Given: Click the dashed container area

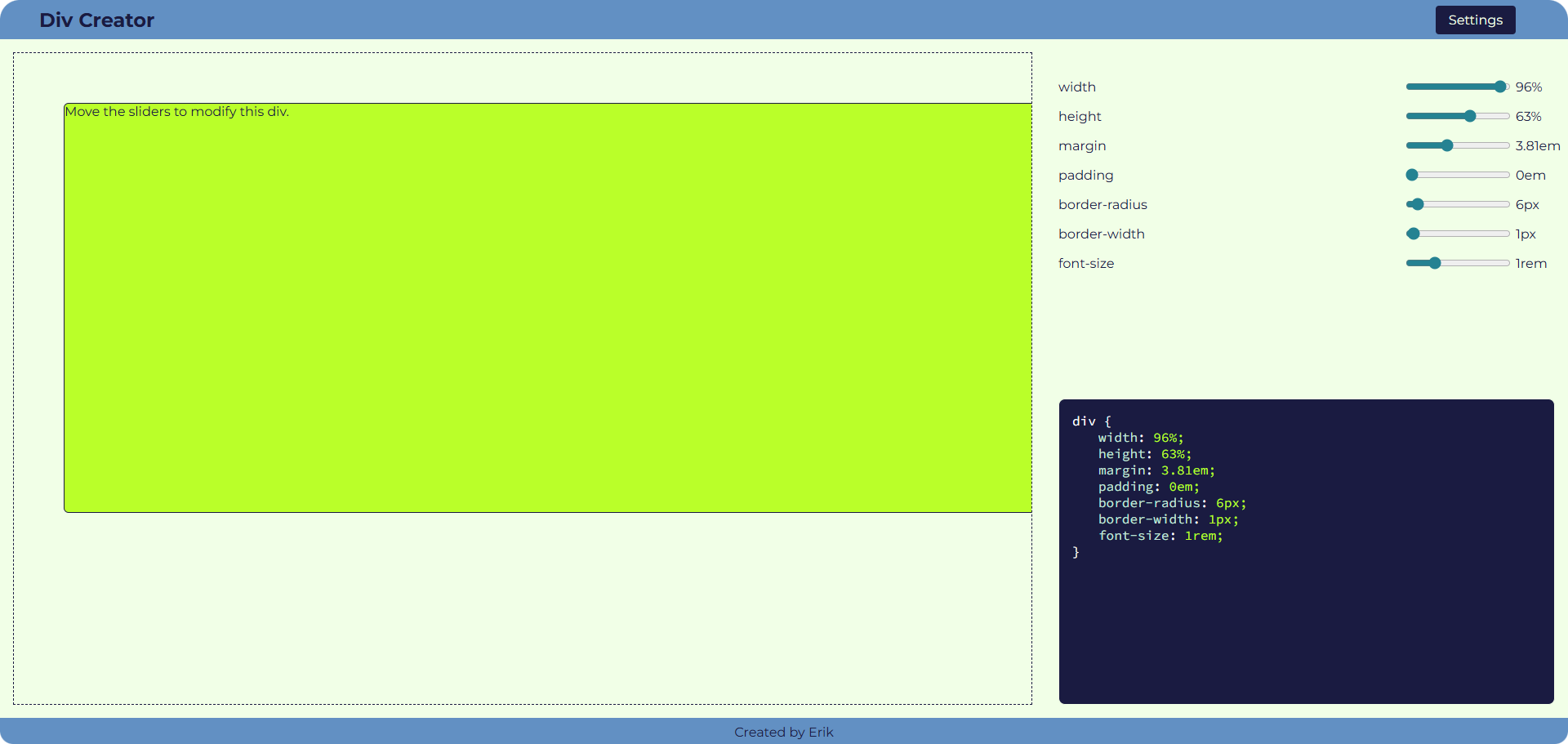Looking at the screenshot, I should (x=523, y=613).
